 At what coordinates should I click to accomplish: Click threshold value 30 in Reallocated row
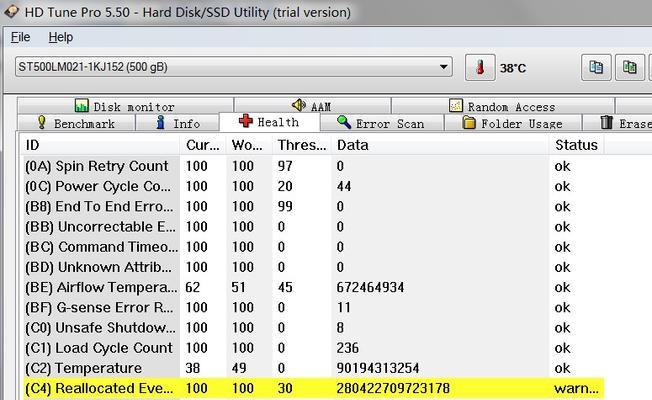click(x=285, y=389)
